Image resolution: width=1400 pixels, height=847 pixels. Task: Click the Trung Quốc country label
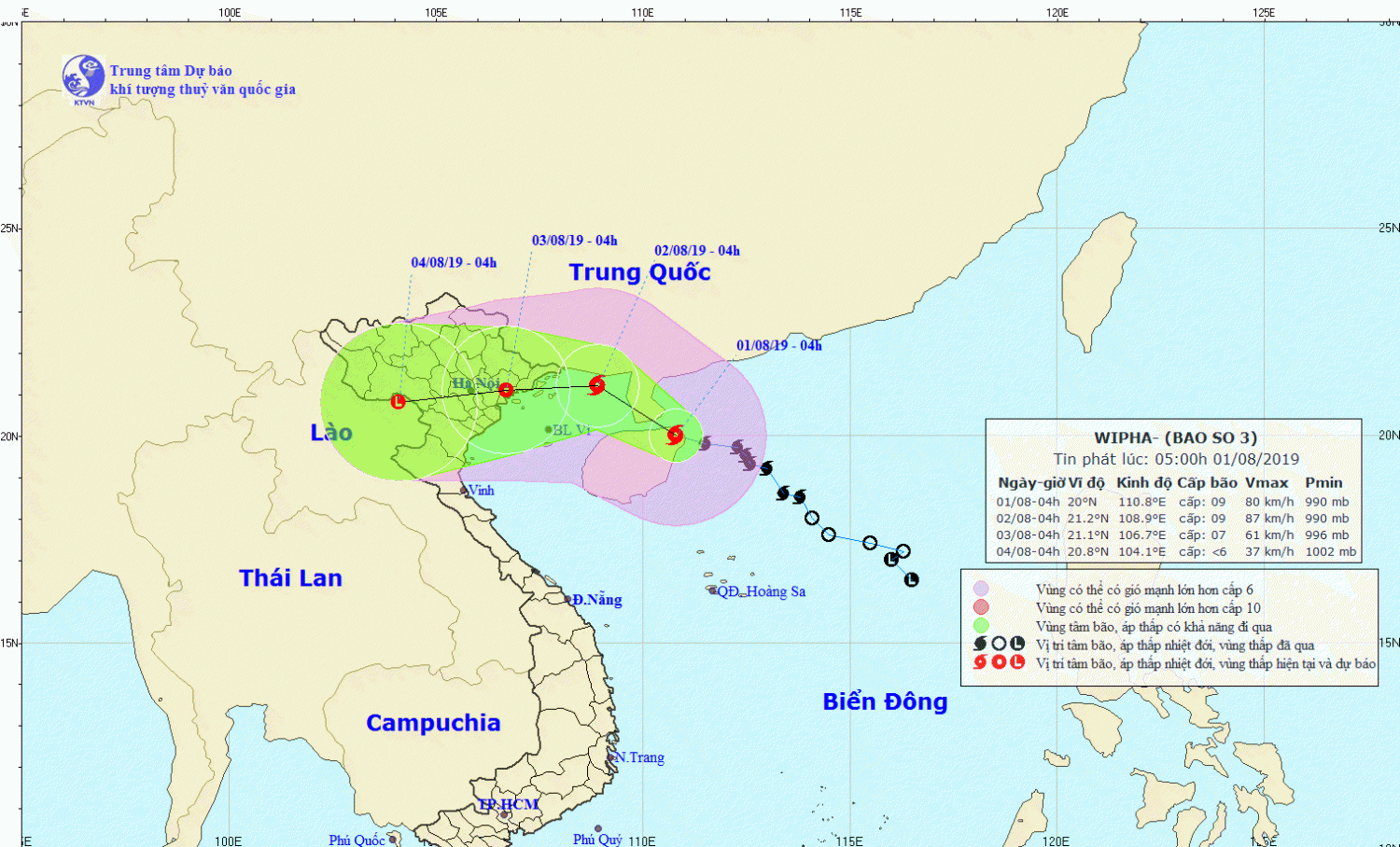point(640,272)
